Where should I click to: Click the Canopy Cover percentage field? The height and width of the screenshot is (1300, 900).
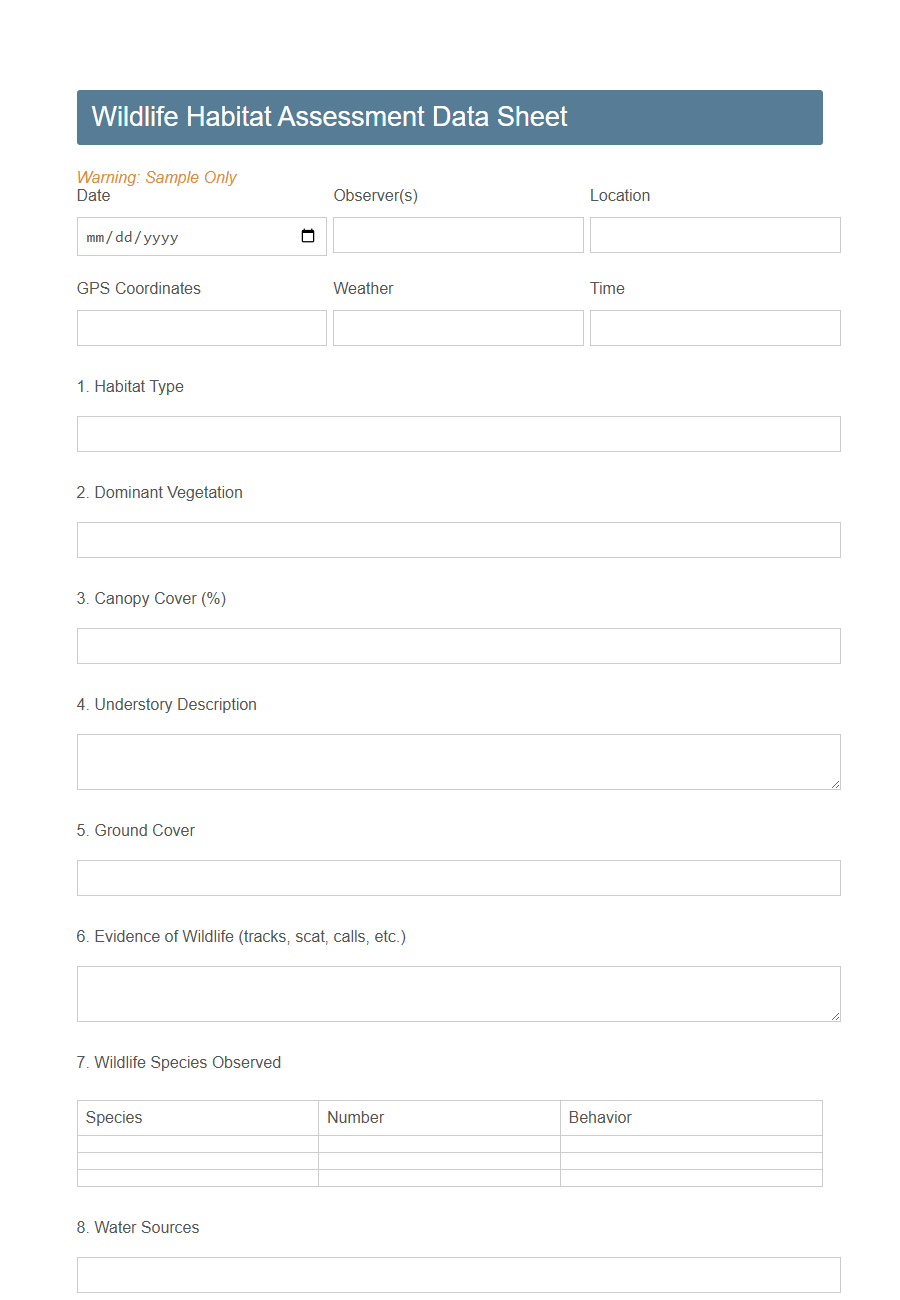pyautogui.click(x=458, y=645)
